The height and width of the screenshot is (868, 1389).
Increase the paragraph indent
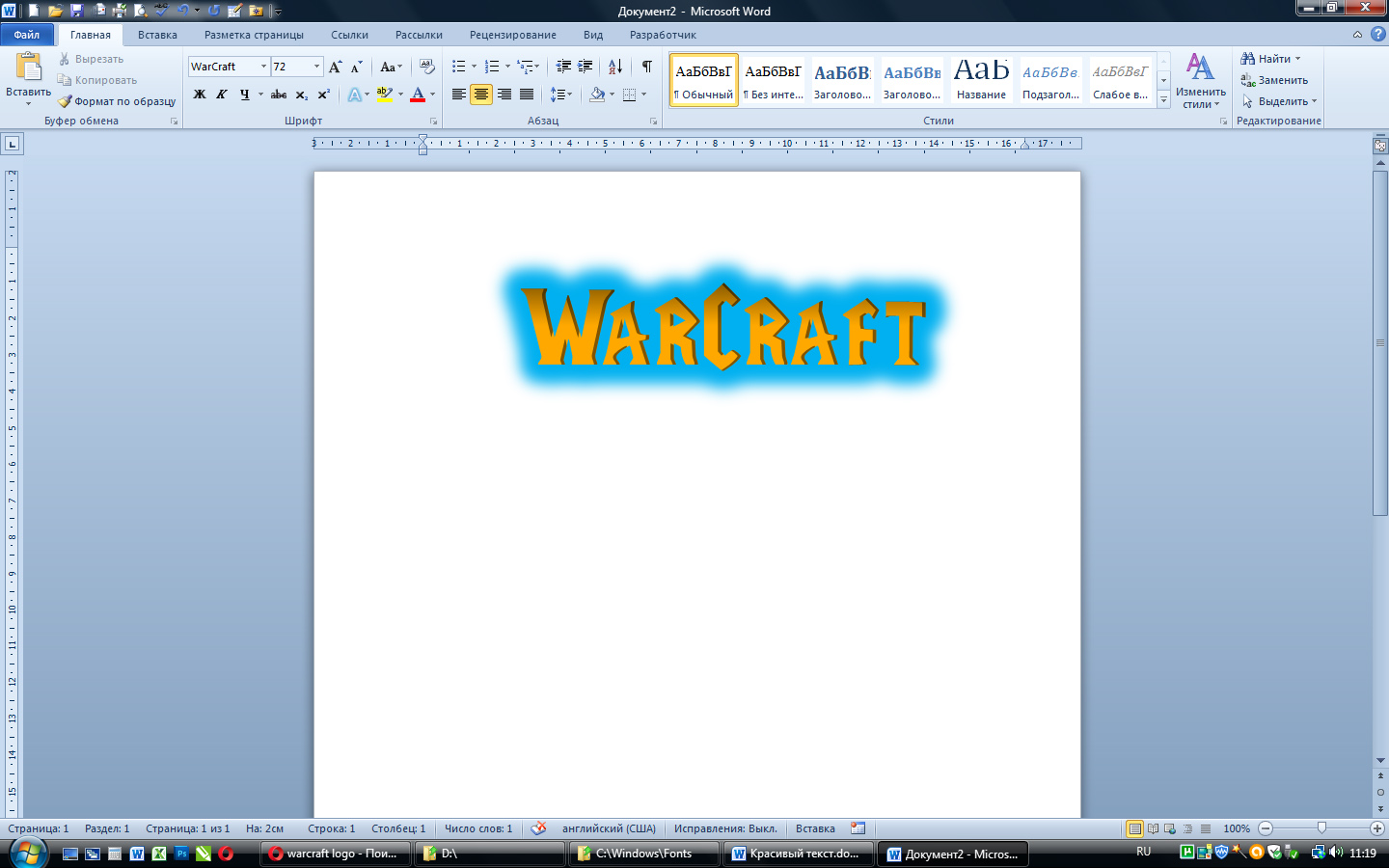[585, 67]
